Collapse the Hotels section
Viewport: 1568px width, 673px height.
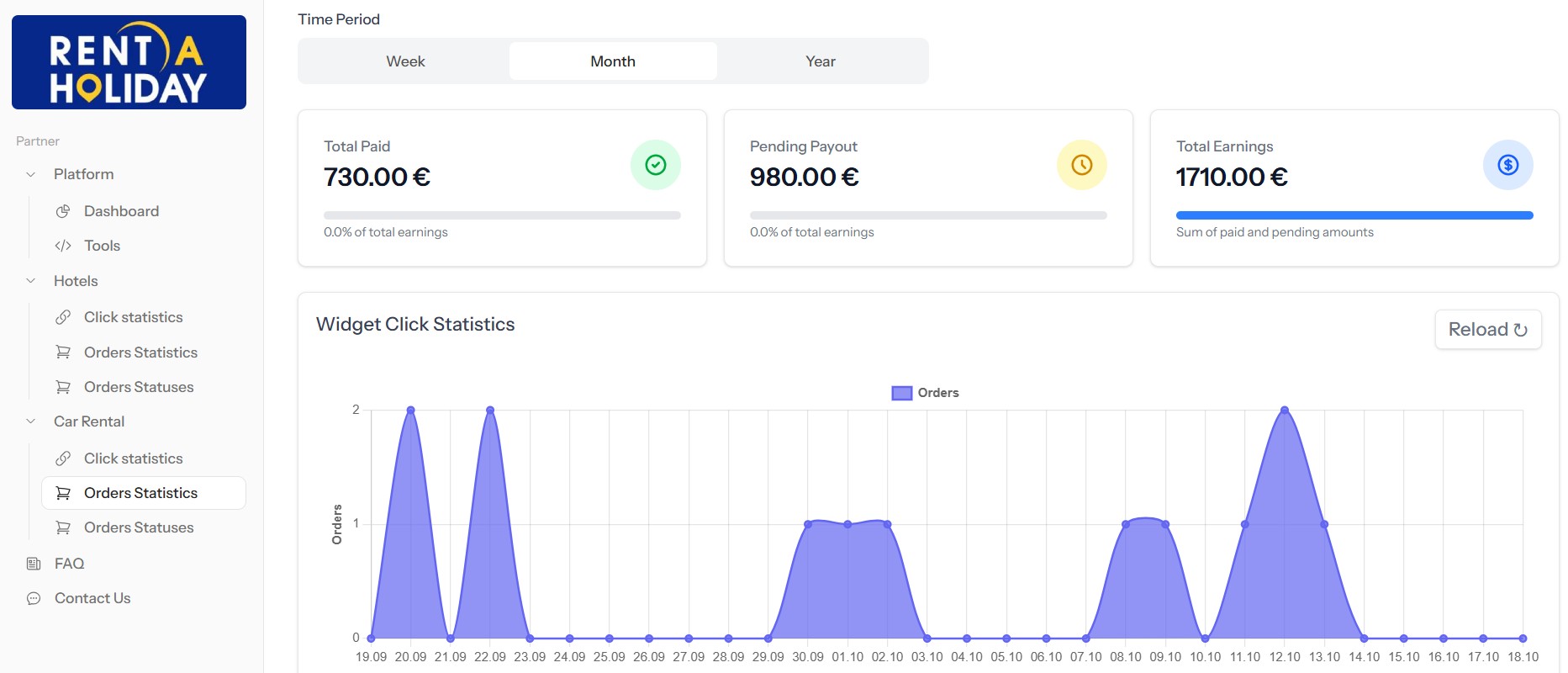coord(31,281)
